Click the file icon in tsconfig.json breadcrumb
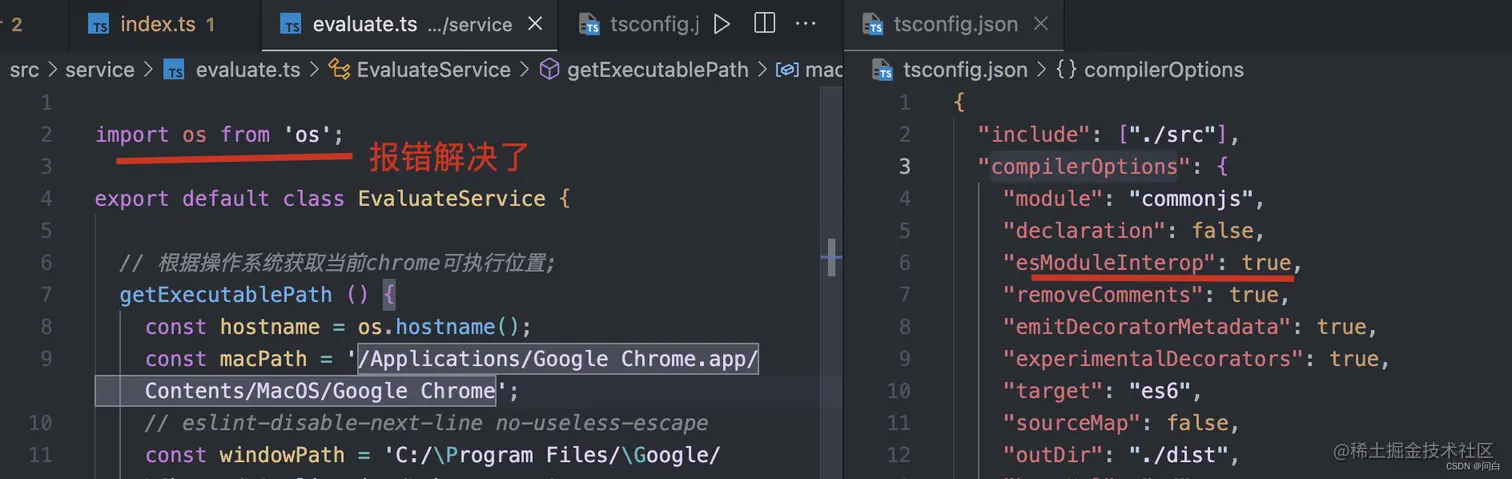1512x479 pixels. [x=884, y=70]
